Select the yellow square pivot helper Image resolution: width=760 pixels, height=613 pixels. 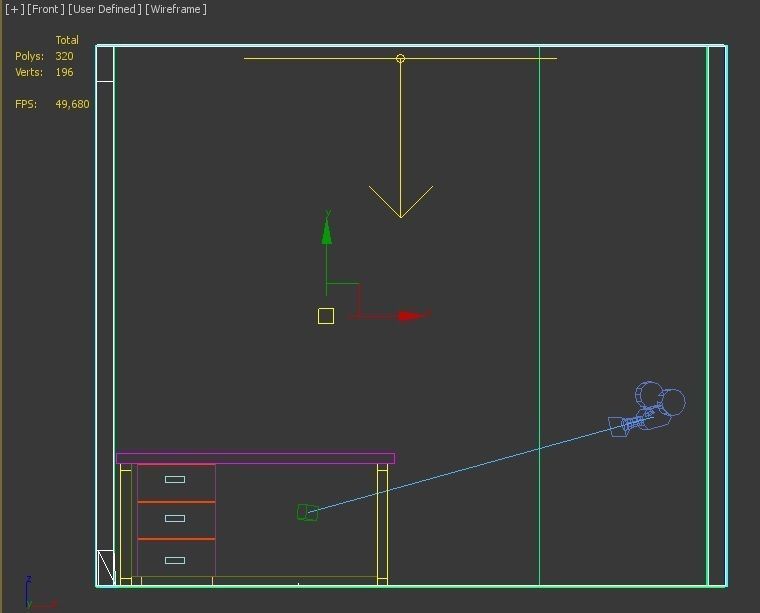(x=326, y=316)
